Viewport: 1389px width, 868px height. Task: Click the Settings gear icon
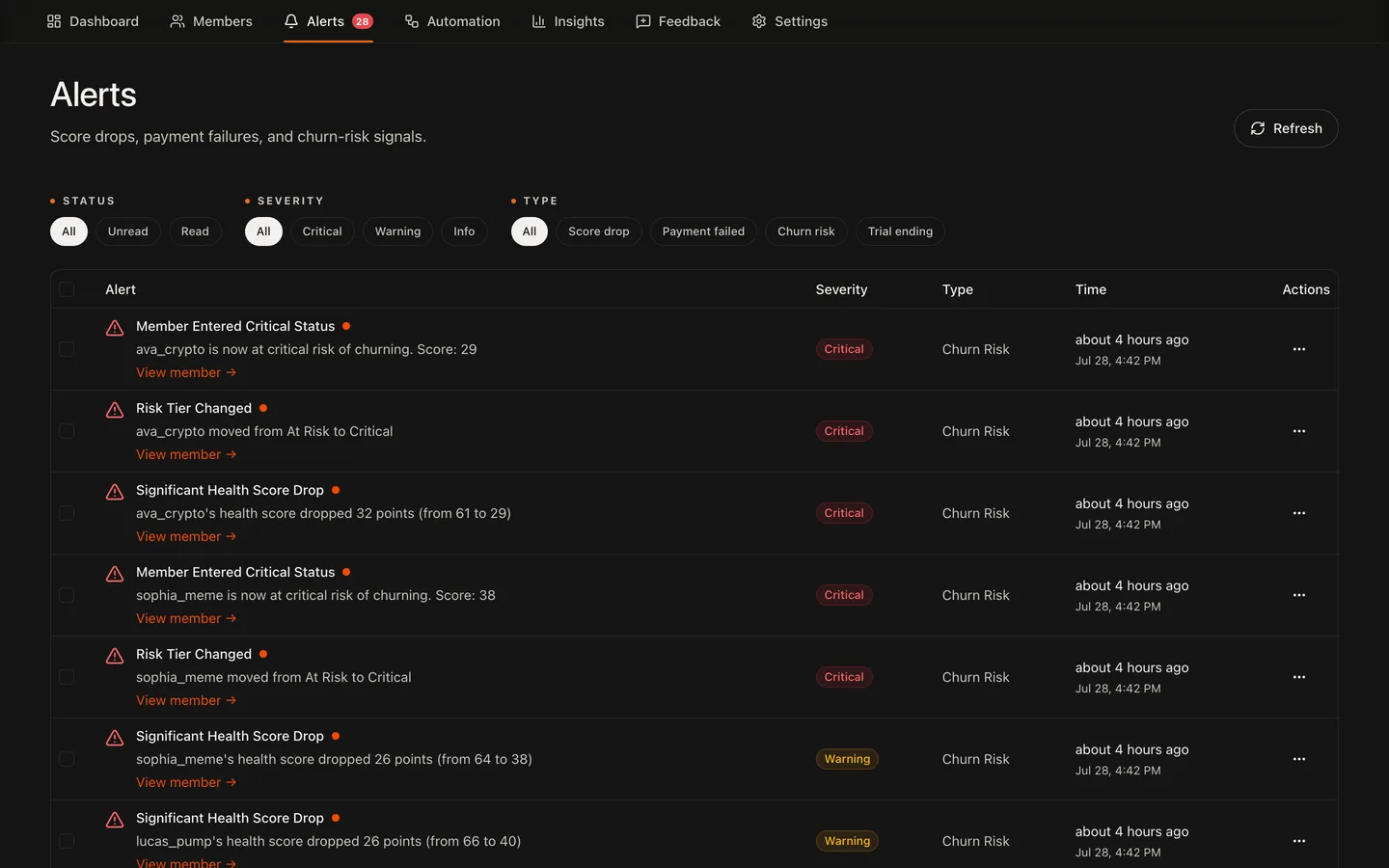pyautogui.click(x=759, y=21)
